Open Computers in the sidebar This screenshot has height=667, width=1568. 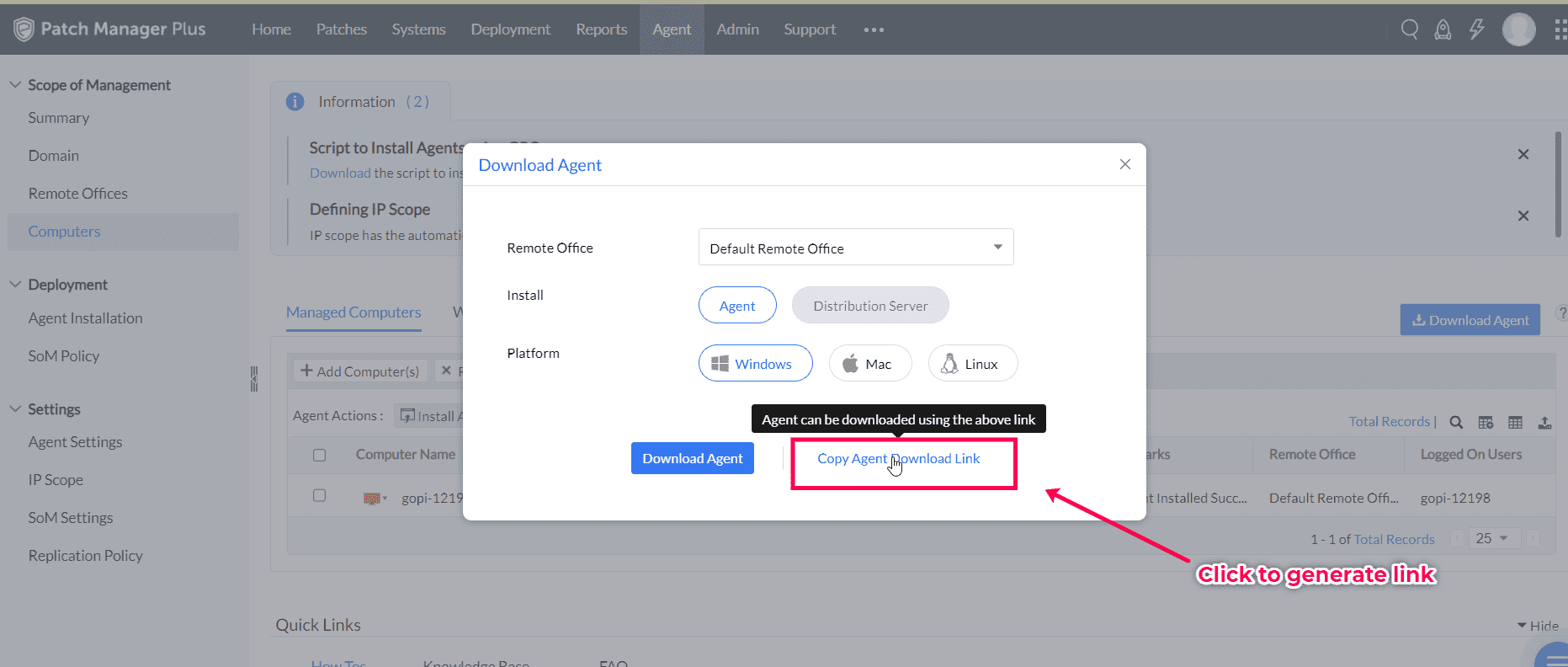click(123, 232)
